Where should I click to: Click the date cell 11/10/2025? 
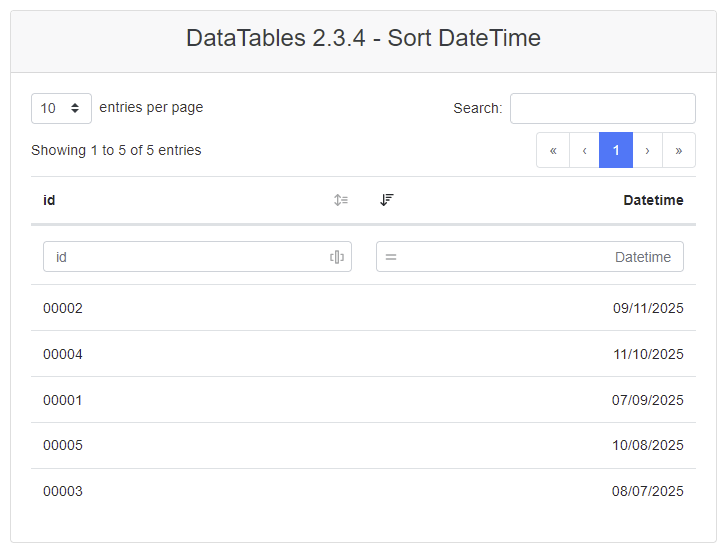pyautogui.click(x=648, y=354)
